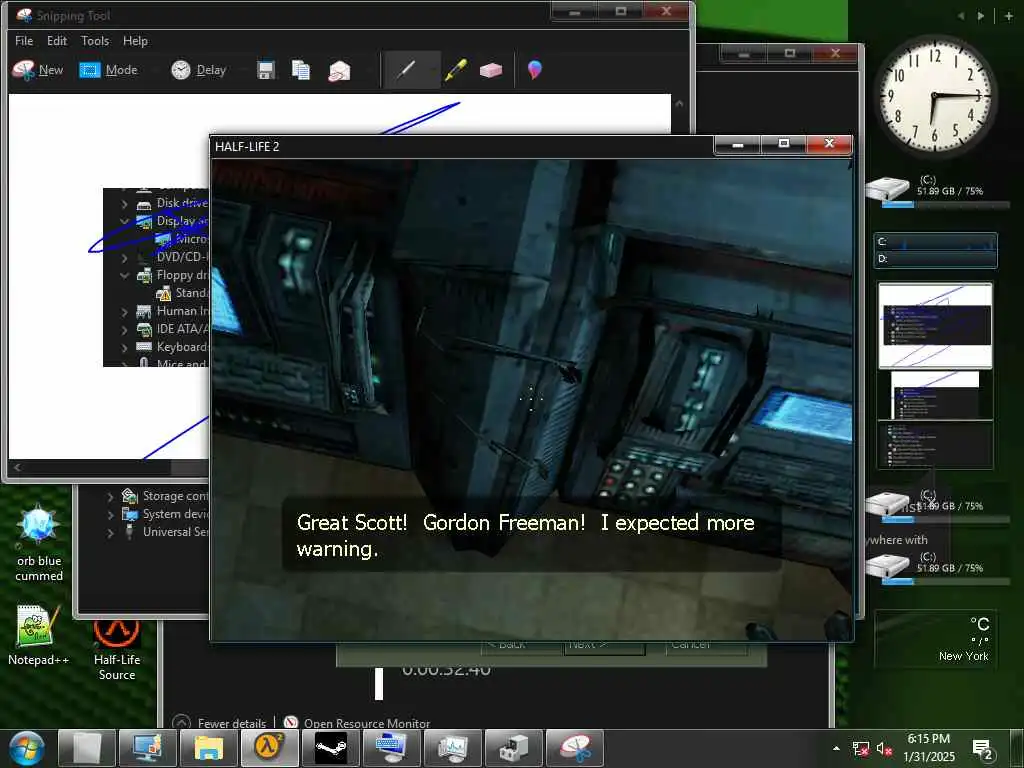
Task: Open Steam from the taskbar
Action: (331, 748)
